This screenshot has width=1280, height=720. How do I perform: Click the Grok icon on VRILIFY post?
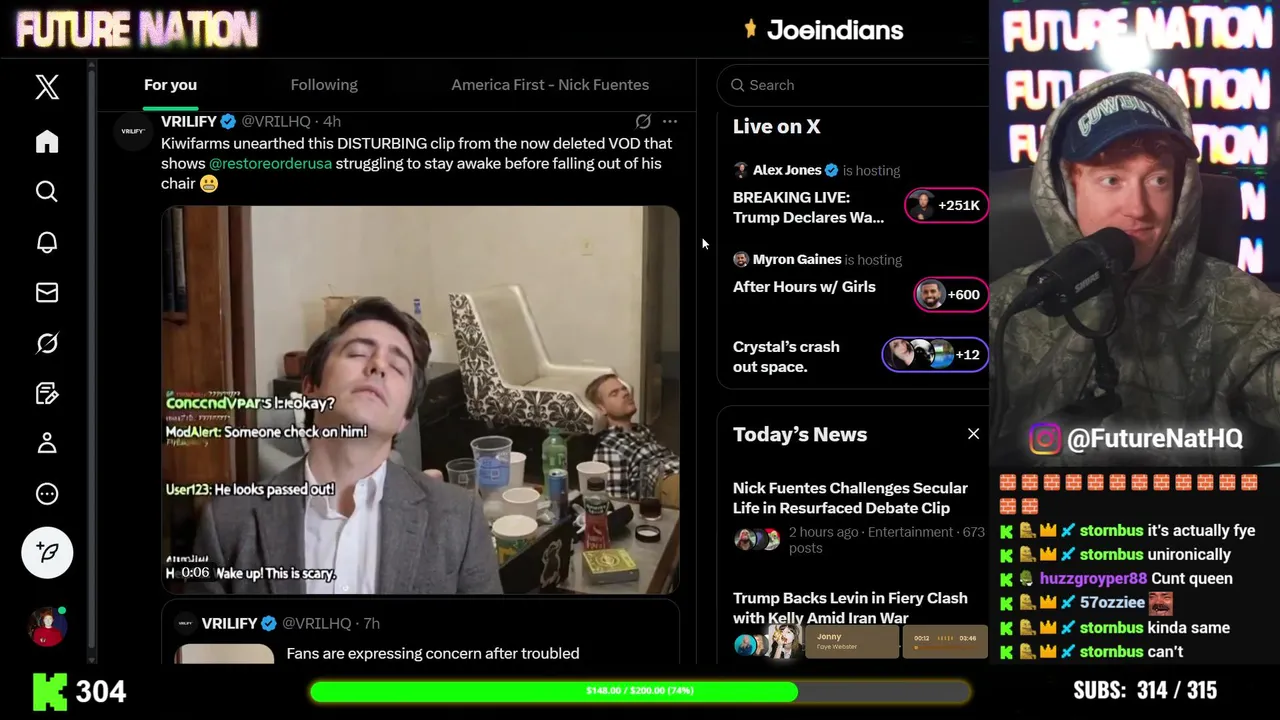643,121
